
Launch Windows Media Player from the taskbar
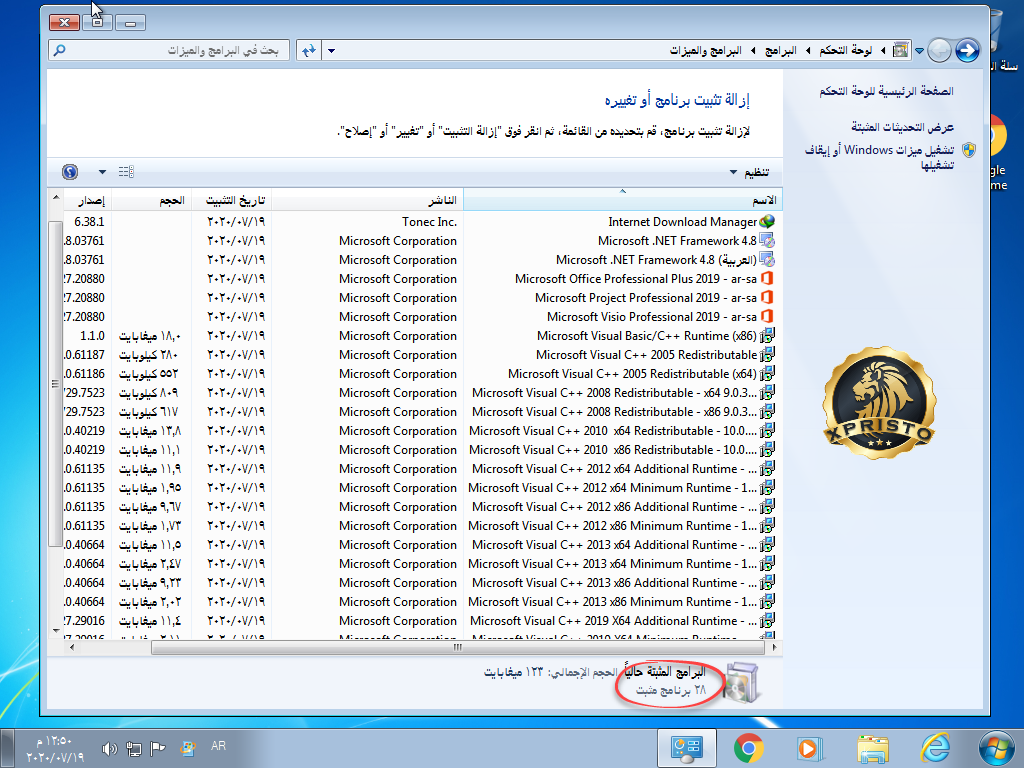pos(810,748)
